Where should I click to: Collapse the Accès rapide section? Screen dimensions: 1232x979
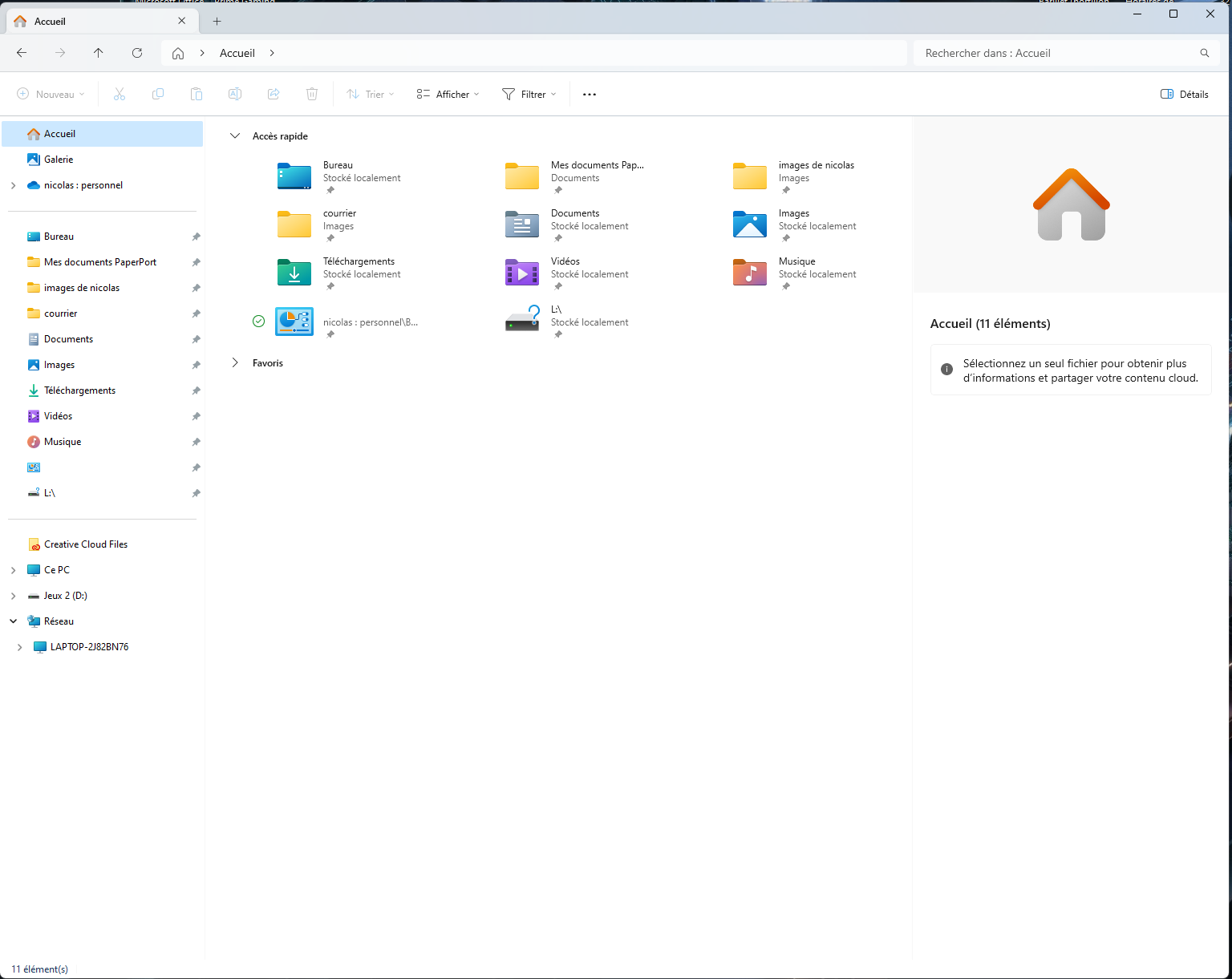(x=235, y=136)
